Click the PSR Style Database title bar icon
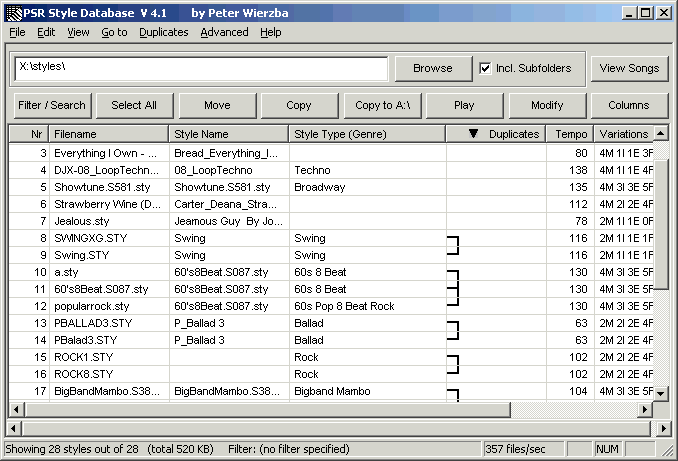678x461 pixels. pos(14,13)
